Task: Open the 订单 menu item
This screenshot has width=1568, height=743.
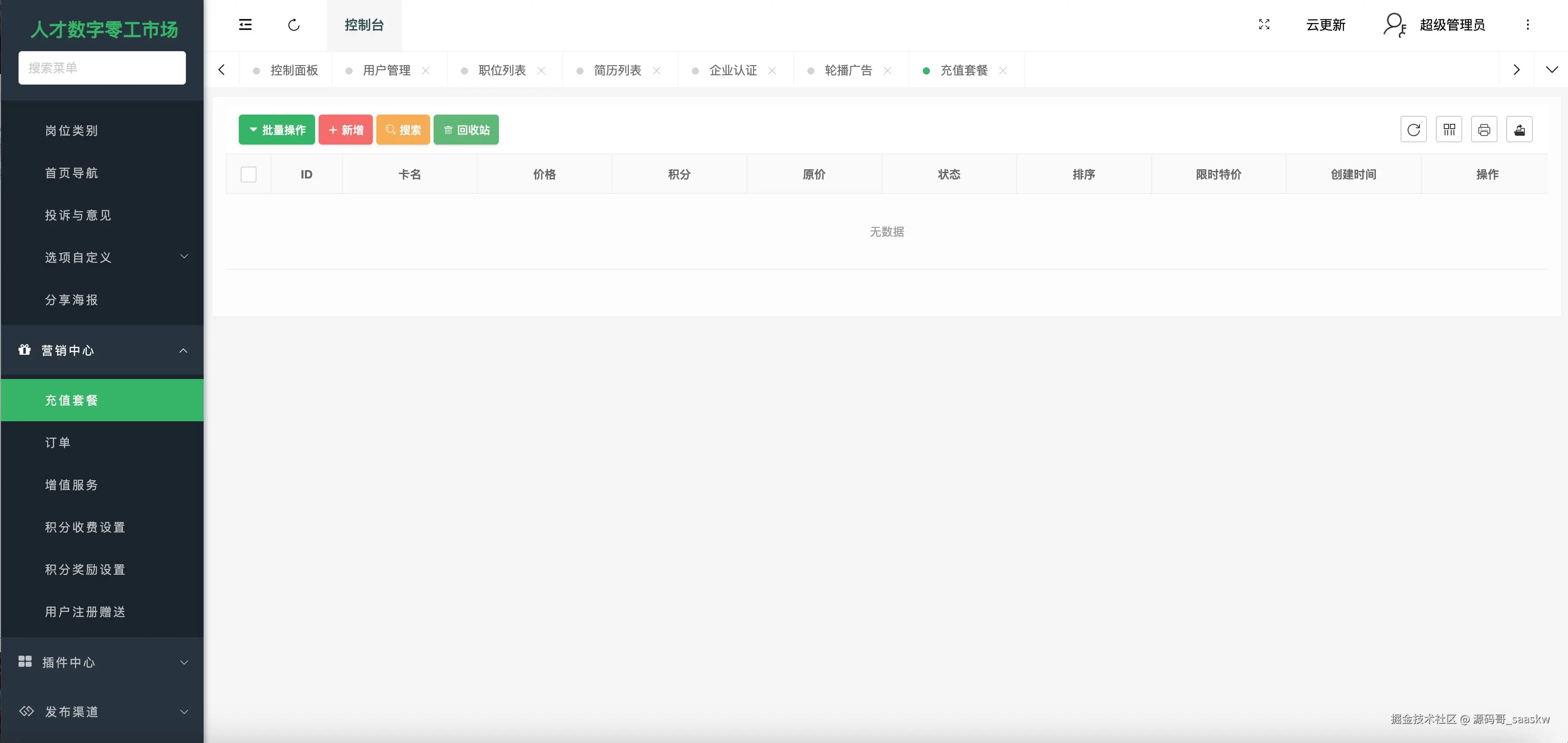Action: [x=58, y=442]
